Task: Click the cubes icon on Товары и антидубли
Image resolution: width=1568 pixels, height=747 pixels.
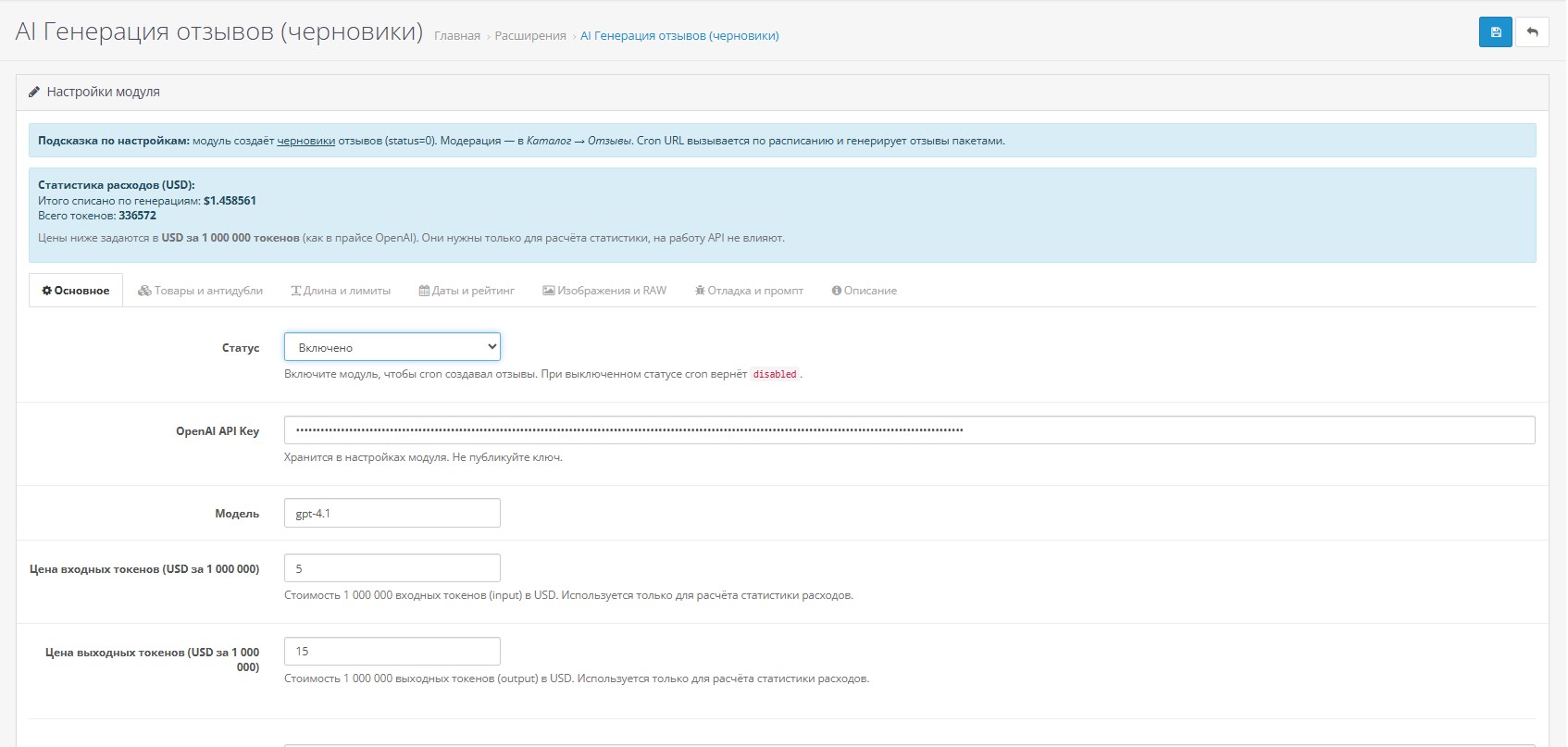Action: (144, 291)
